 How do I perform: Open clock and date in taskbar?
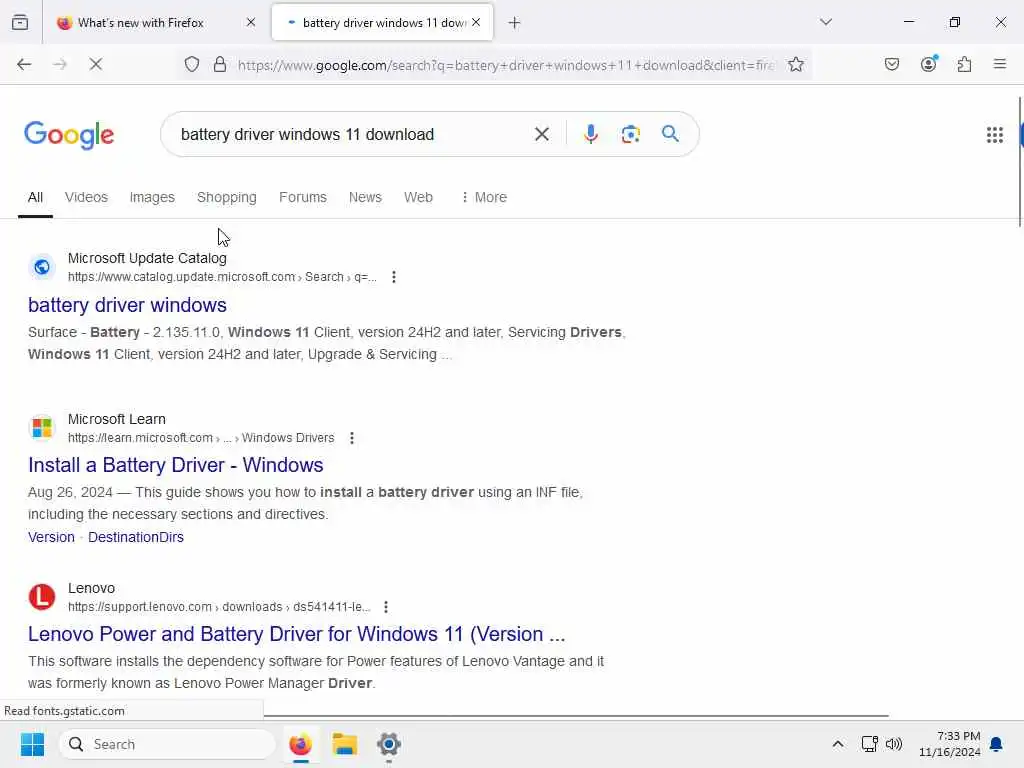(x=949, y=744)
